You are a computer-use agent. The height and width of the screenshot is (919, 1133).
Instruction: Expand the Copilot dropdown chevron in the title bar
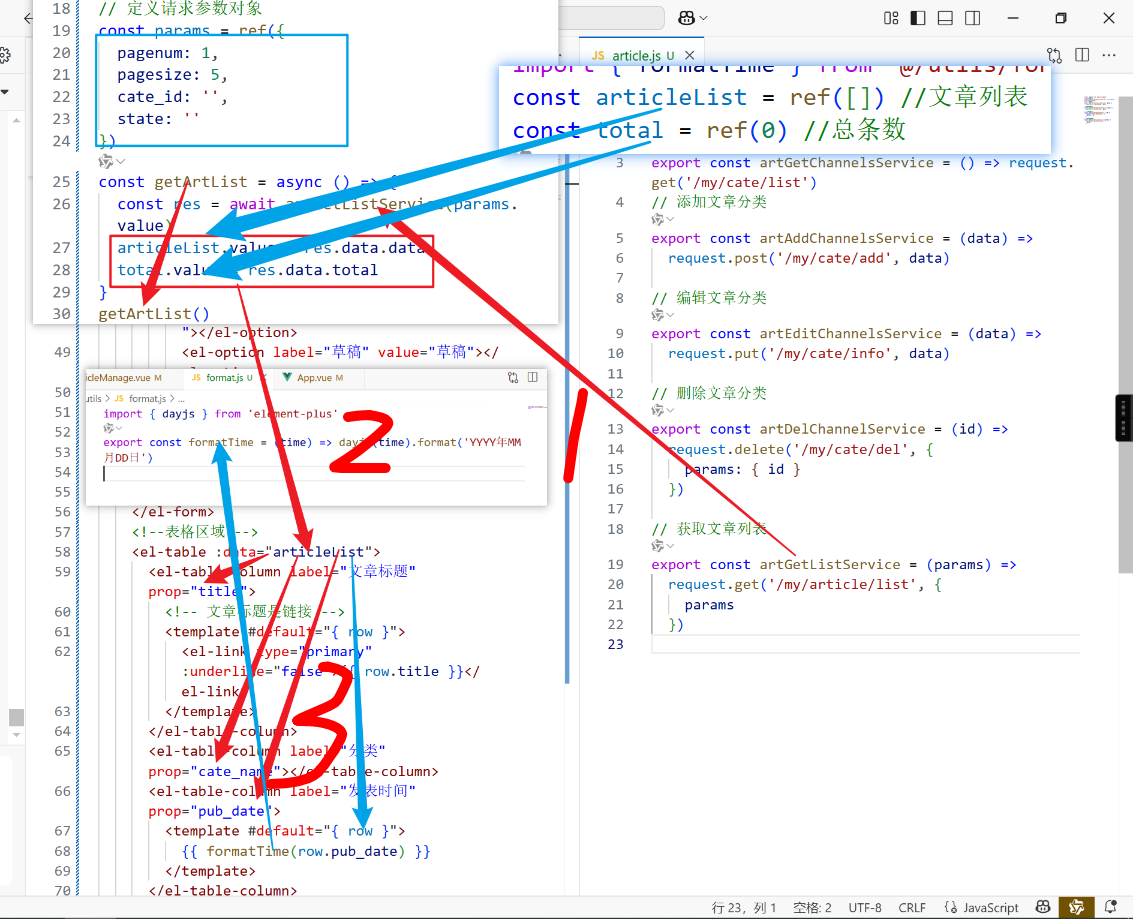[704, 18]
